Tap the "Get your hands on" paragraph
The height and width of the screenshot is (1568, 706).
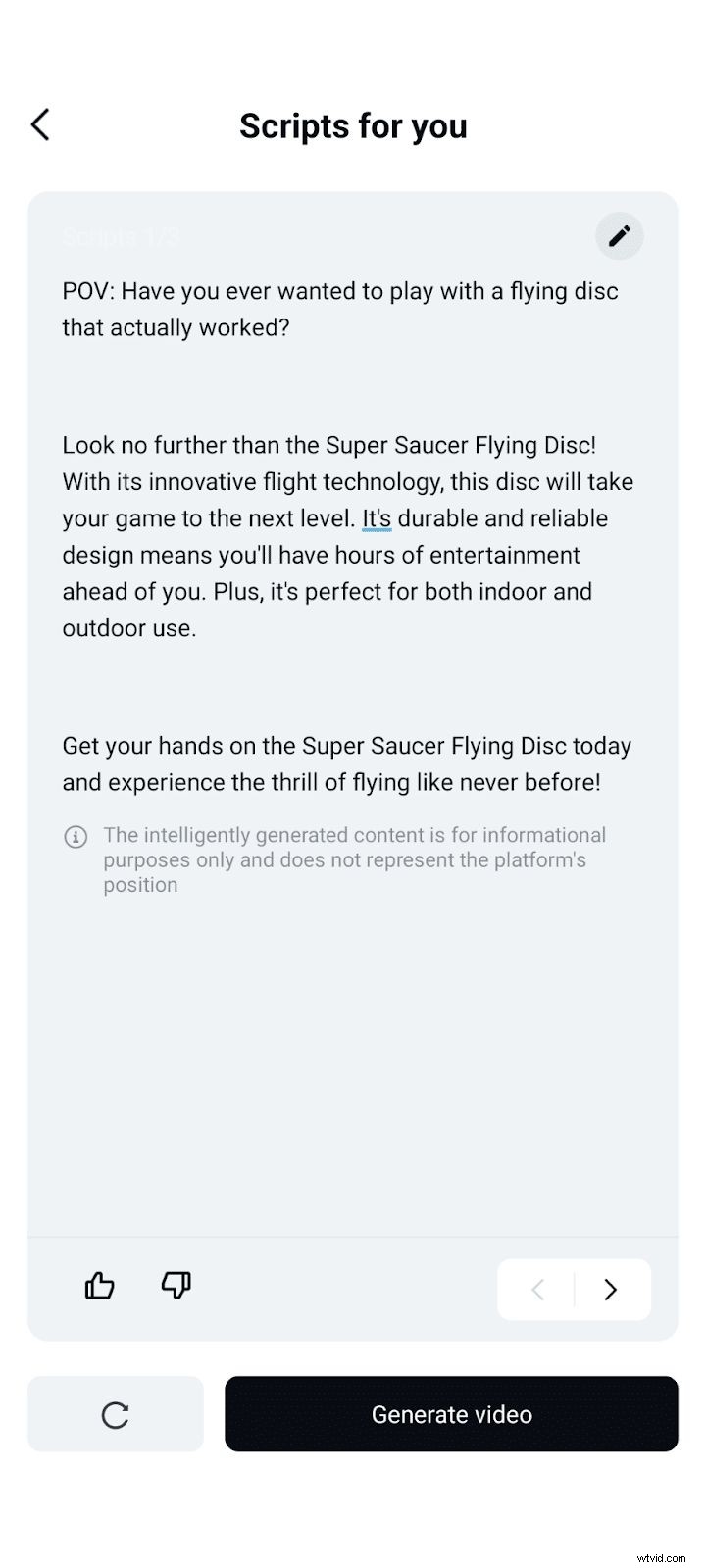point(347,763)
